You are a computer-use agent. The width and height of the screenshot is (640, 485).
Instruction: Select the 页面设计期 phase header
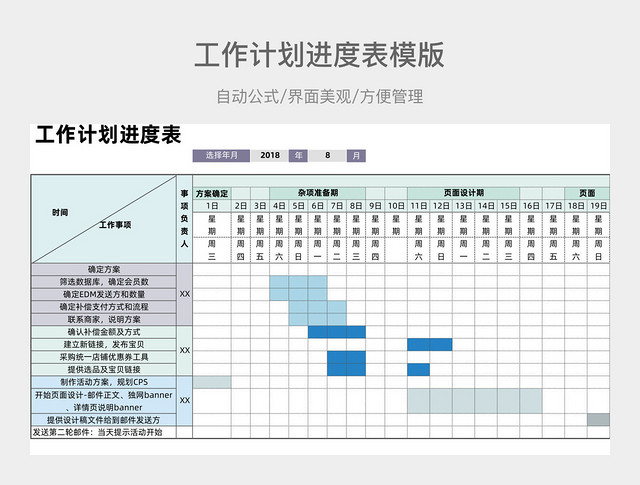tap(463, 193)
